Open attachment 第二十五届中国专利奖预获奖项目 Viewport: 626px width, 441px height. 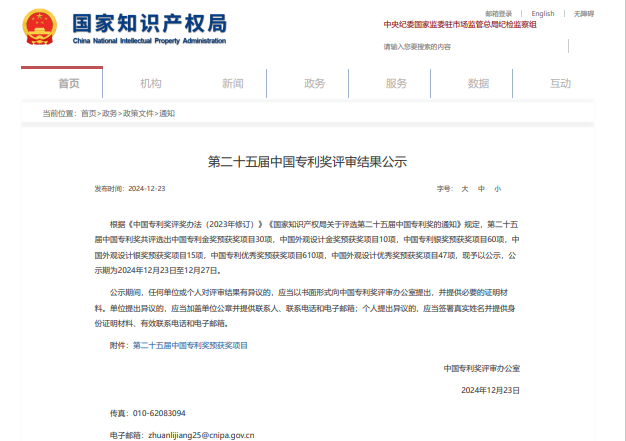[x=190, y=344]
